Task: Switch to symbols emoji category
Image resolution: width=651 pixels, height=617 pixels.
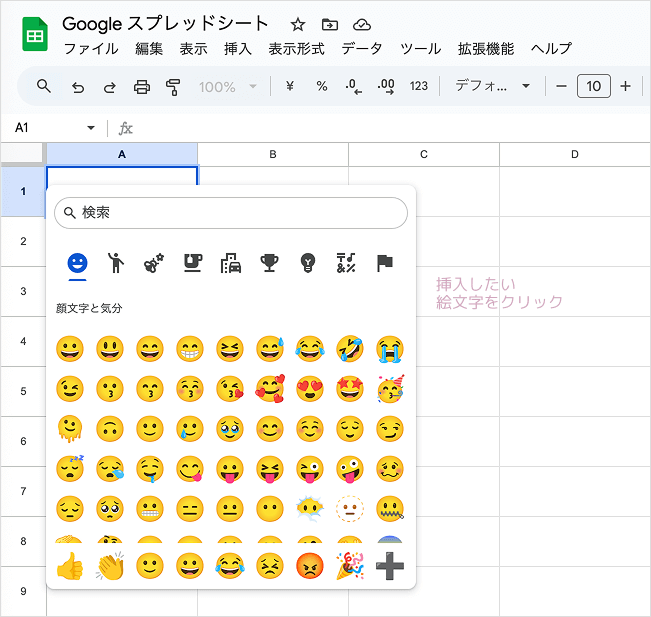Action: click(x=346, y=263)
